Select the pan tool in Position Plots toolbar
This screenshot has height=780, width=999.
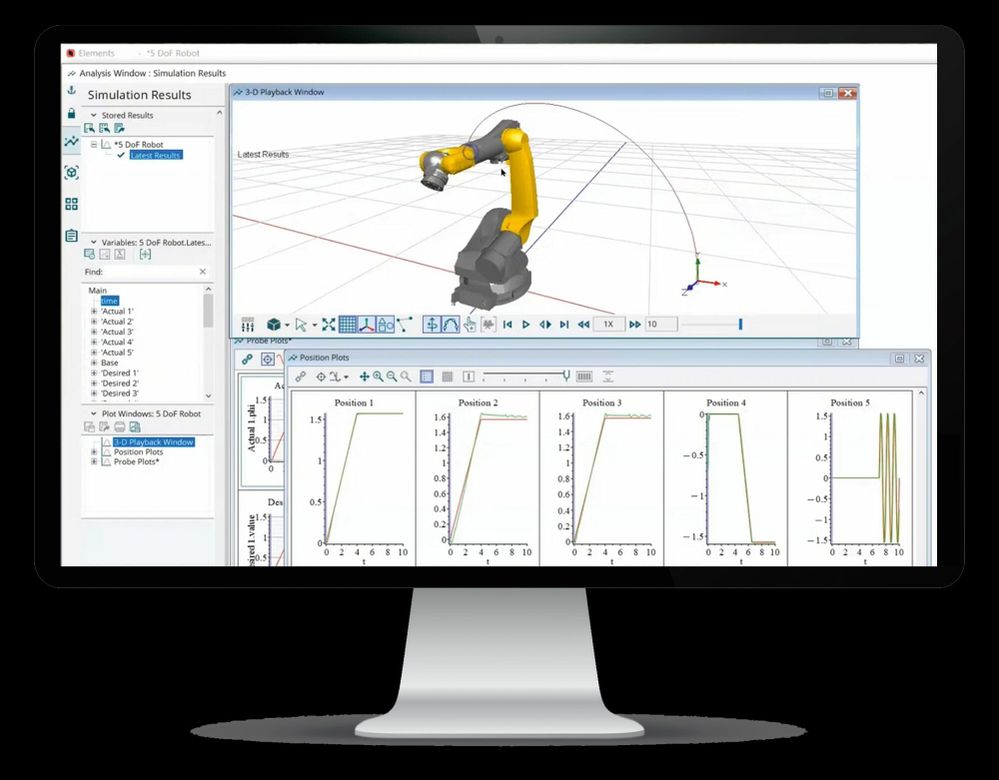tap(364, 376)
